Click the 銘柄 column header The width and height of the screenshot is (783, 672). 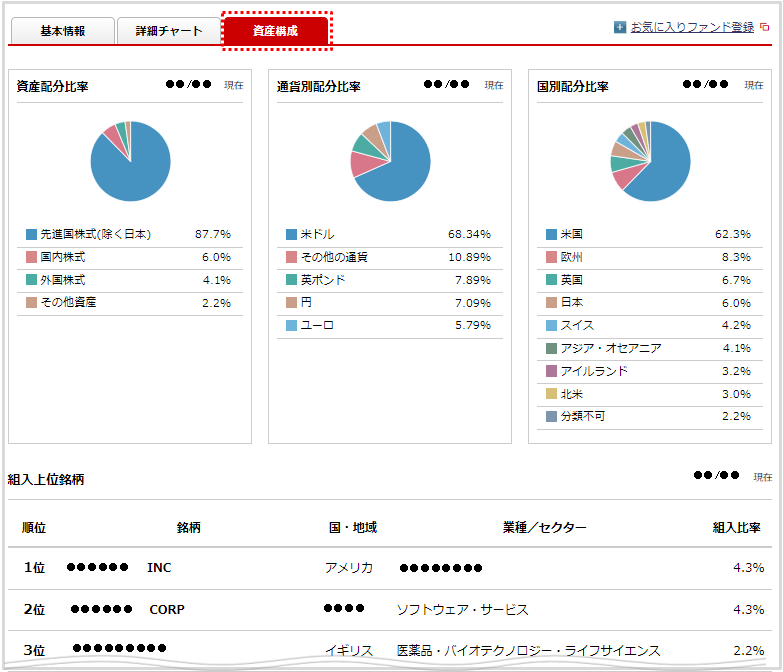189,528
